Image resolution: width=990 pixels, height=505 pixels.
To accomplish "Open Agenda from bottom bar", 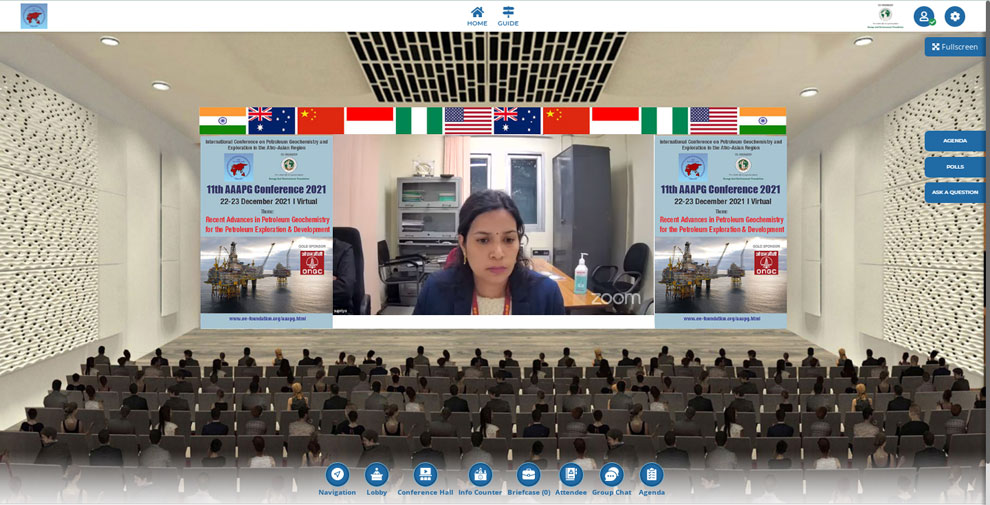I will 652,480.
